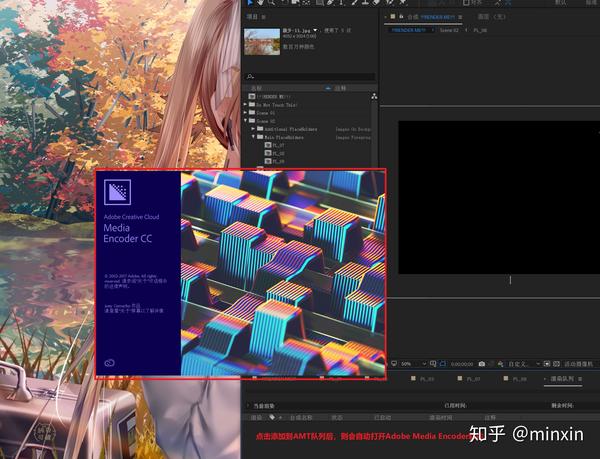Click the project panel search field

(x=310, y=76)
